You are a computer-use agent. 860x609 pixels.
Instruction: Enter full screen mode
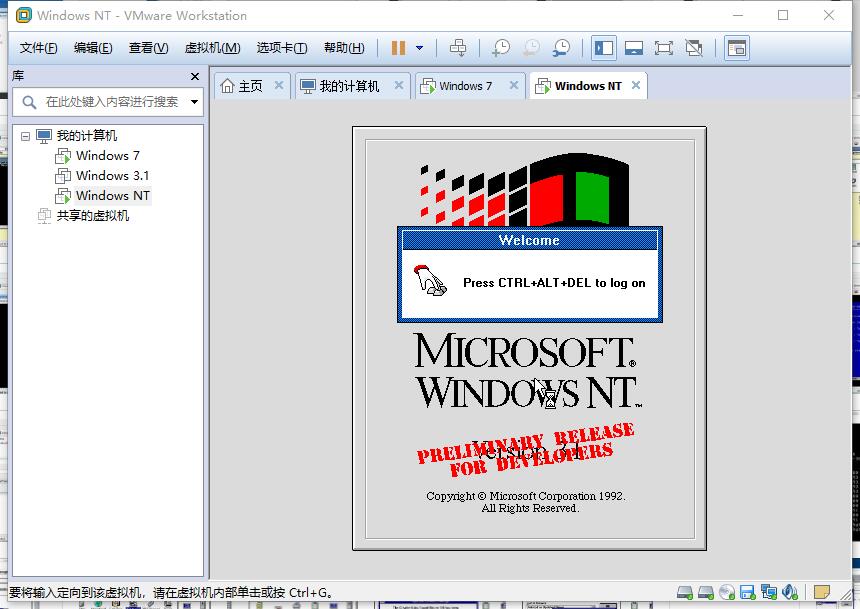[x=664, y=48]
